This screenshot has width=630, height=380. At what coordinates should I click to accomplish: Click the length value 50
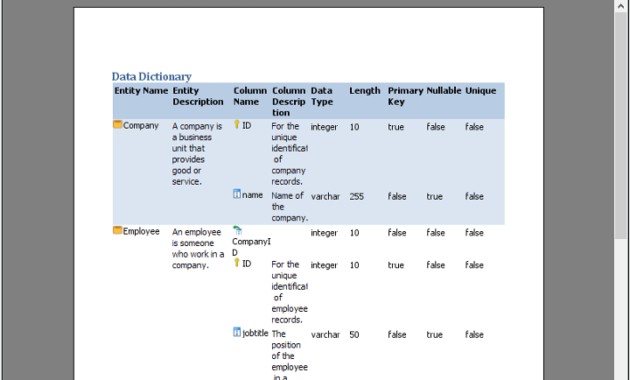click(x=354, y=335)
